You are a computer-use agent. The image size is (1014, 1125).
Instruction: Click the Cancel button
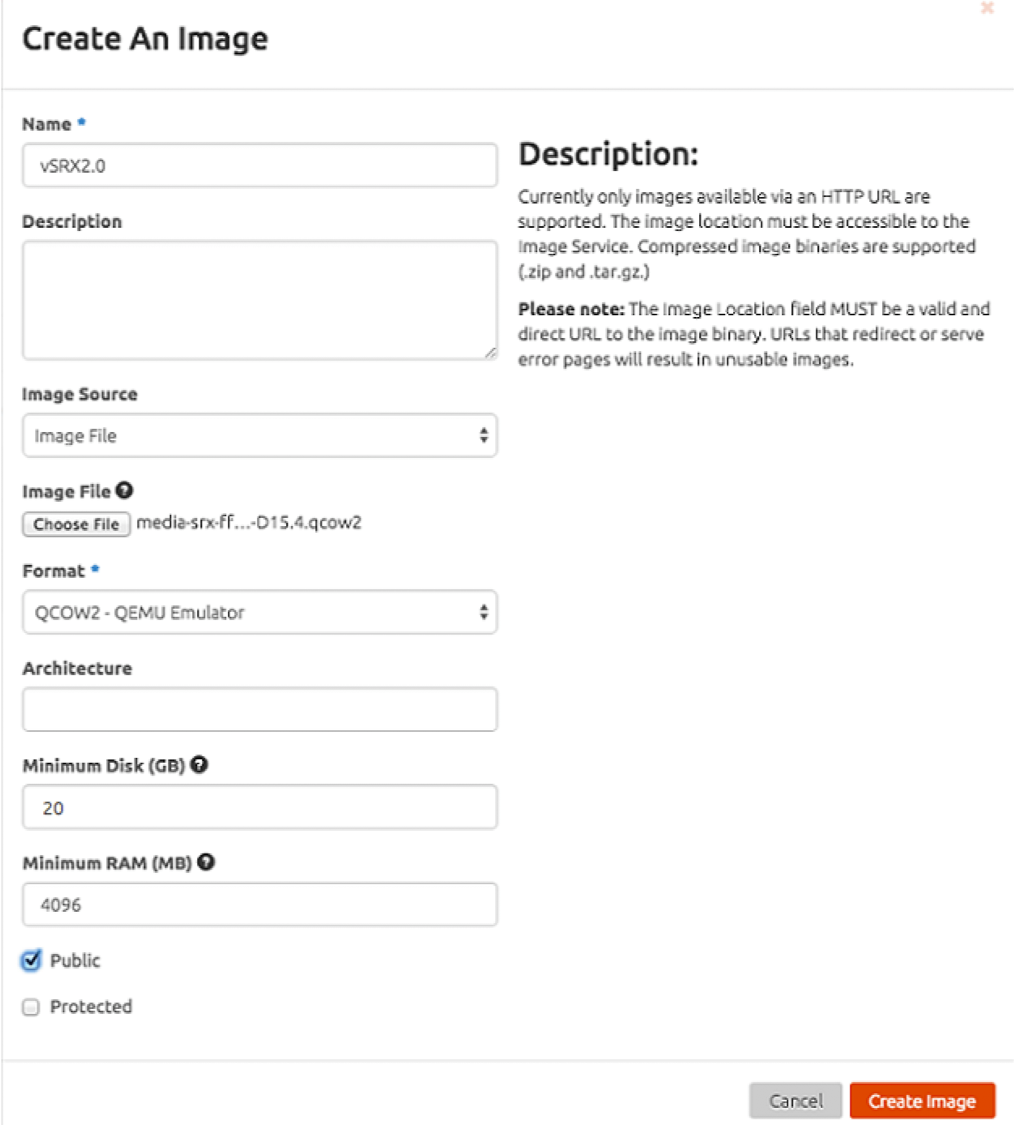click(x=796, y=1101)
